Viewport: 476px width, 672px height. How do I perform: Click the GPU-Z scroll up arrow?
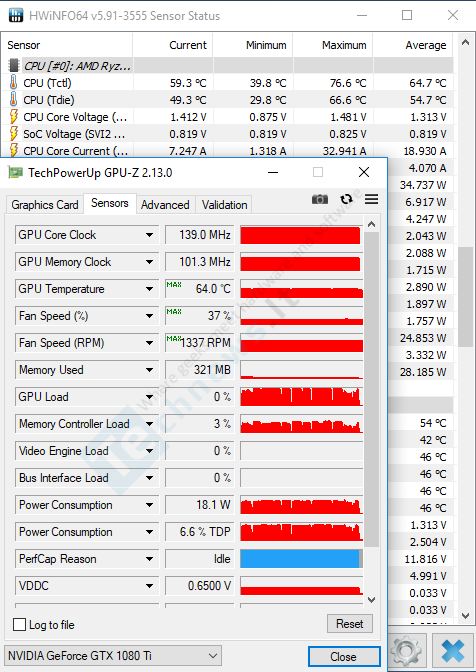(372, 224)
